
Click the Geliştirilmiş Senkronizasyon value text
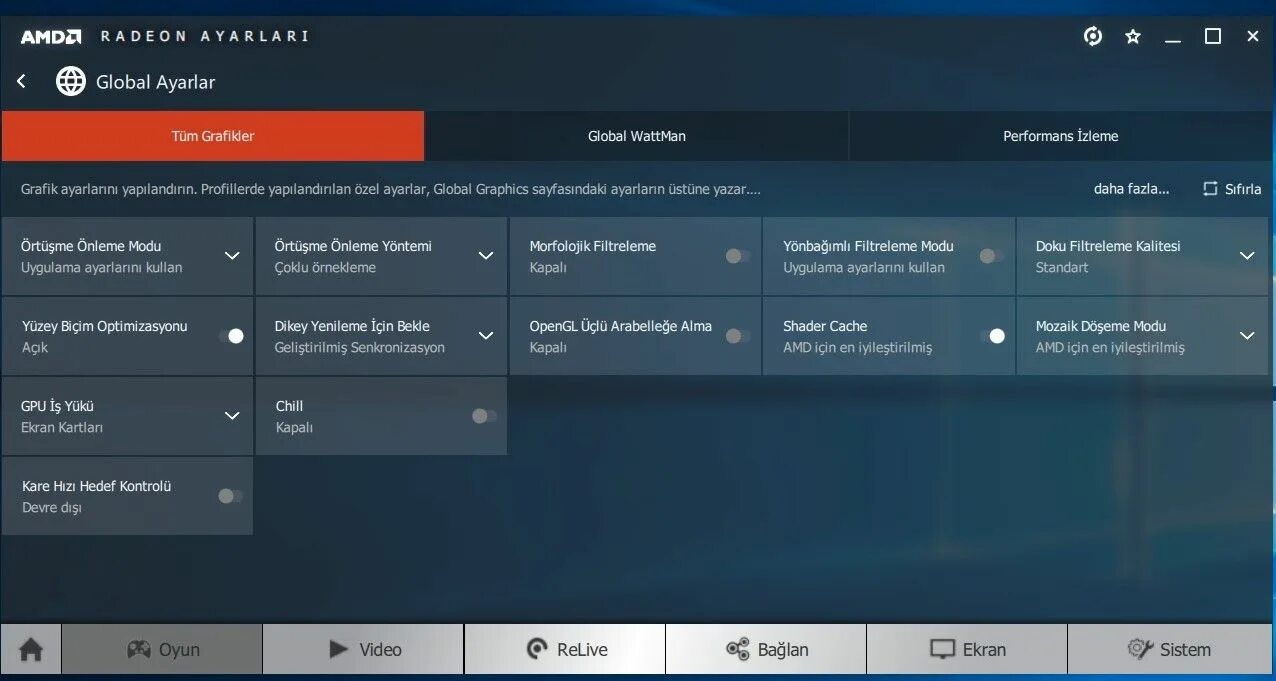click(360, 348)
